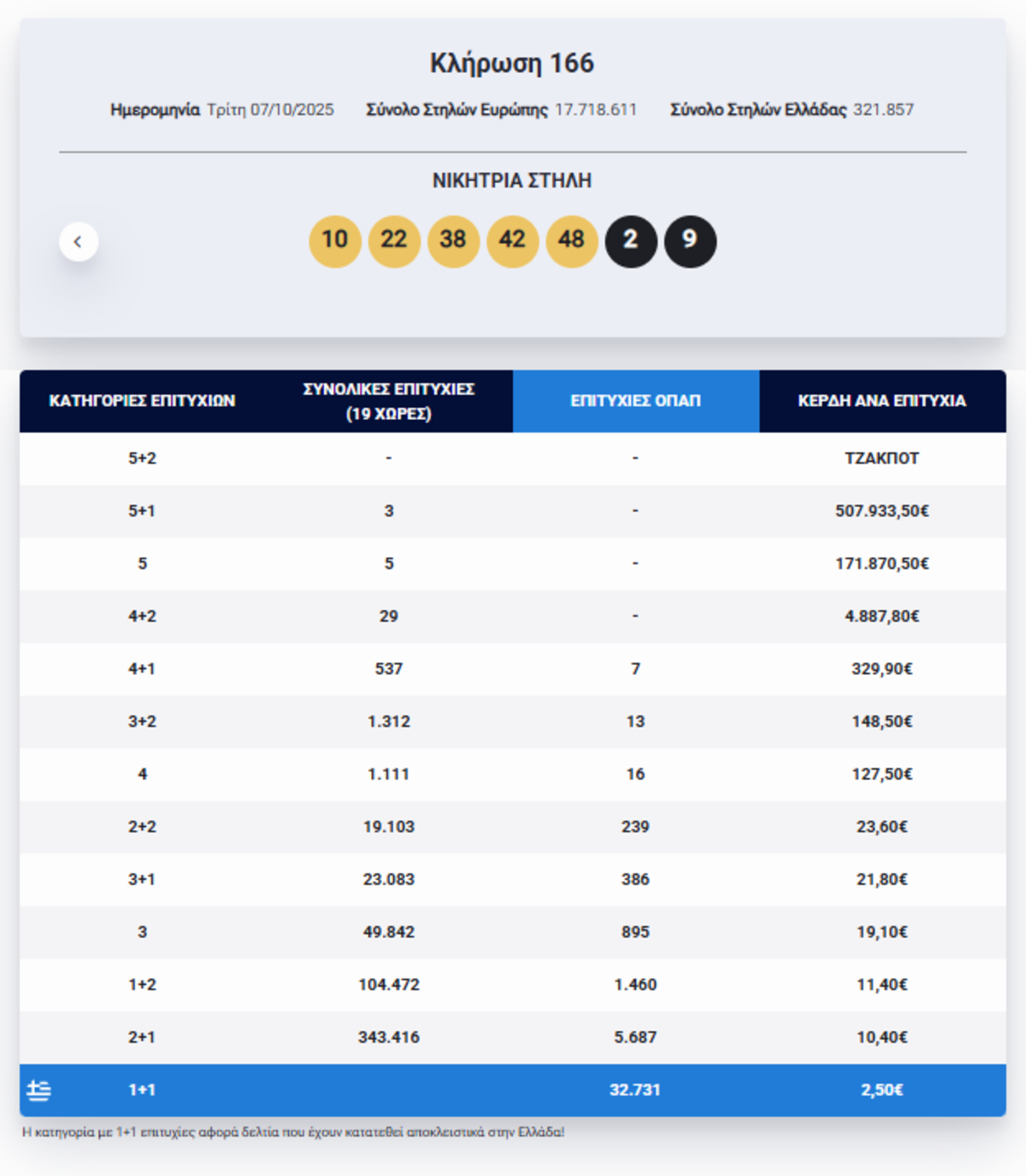Select yellow ball number 22
Image resolution: width=1026 pixels, height=1176 pixels.
click(393, 241)
